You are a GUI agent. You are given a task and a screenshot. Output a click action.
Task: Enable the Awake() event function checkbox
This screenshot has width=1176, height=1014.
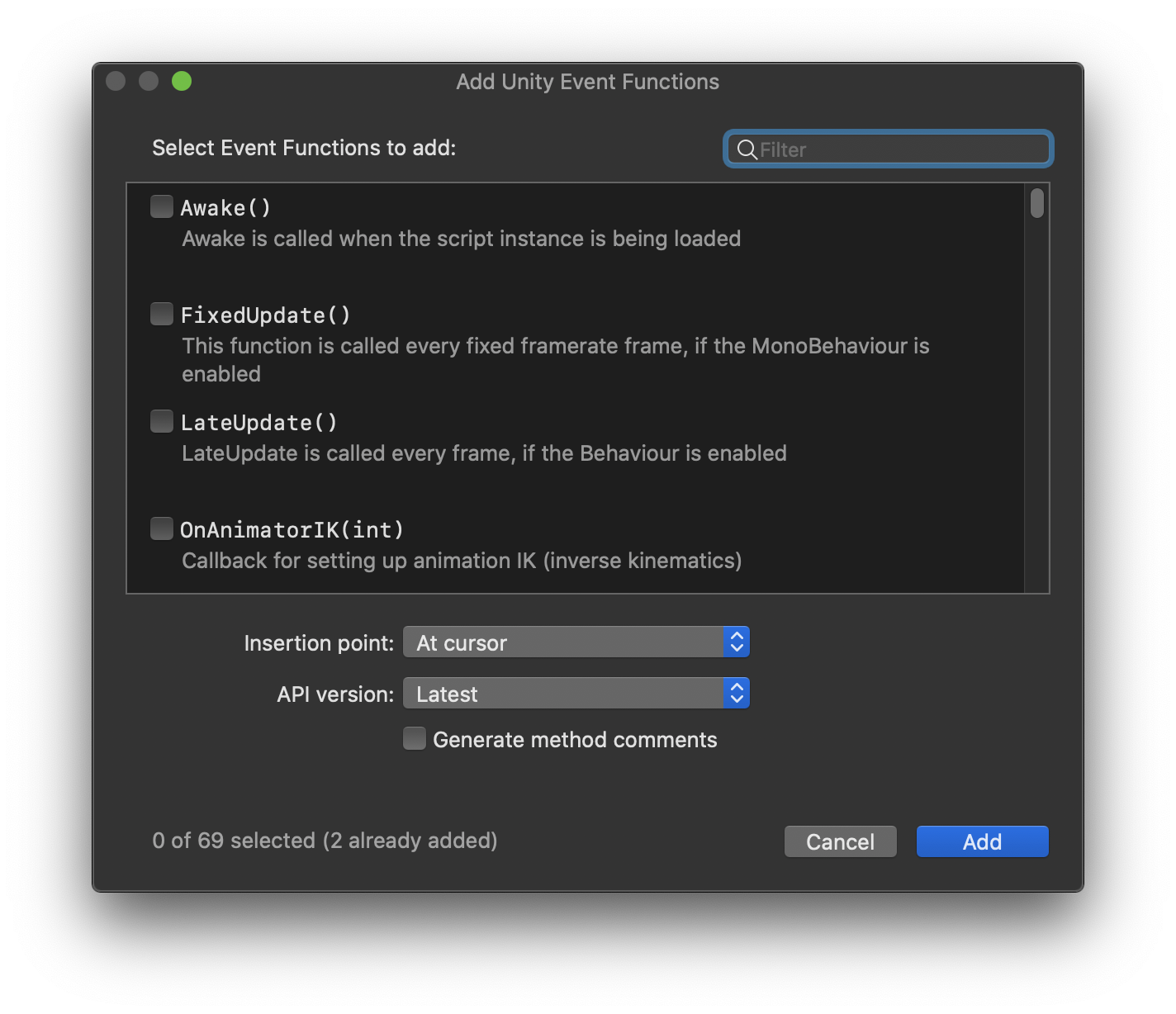click(162, 206)
